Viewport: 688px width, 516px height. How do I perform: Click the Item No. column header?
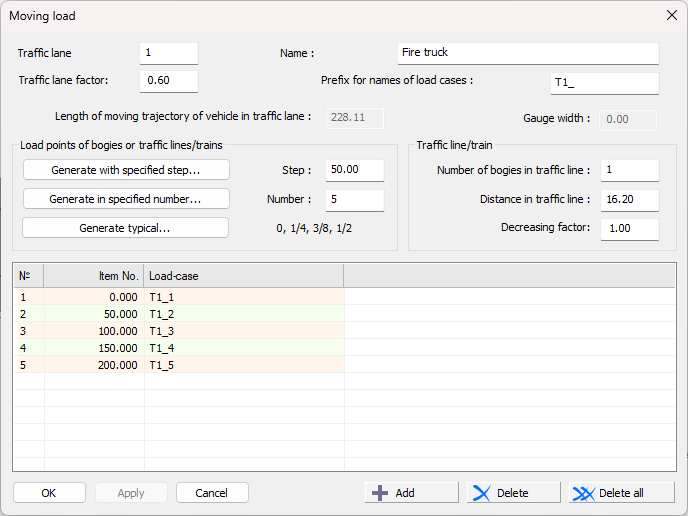pos(93,275)
